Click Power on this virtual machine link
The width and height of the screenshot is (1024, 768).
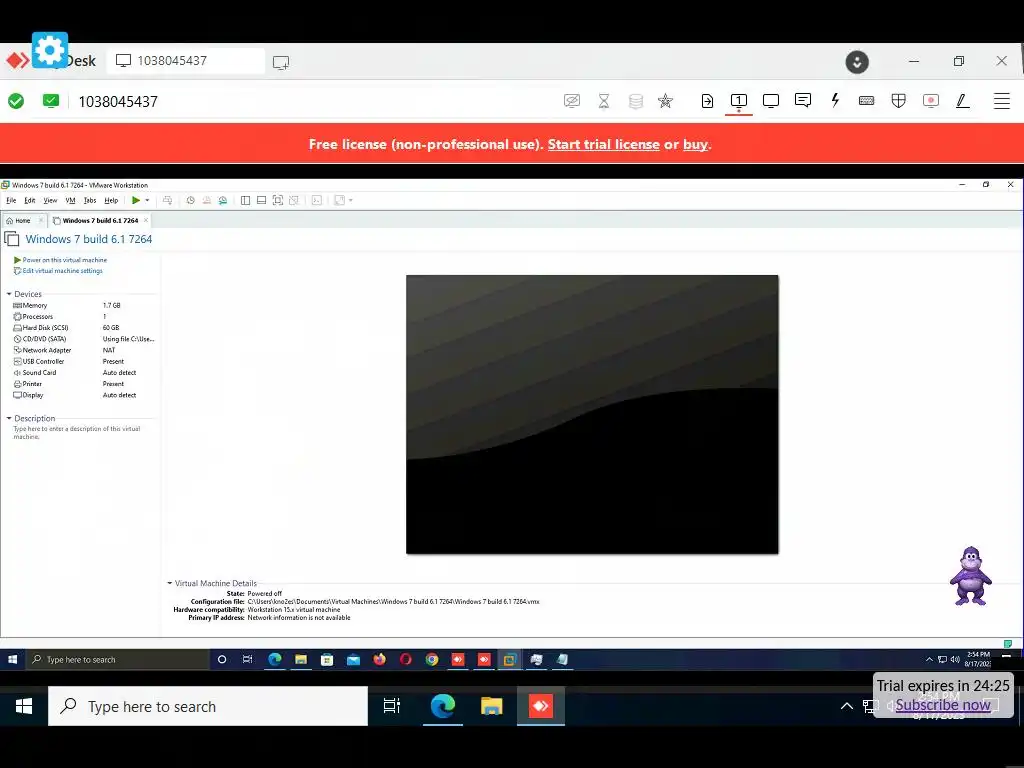coord(65,260)
